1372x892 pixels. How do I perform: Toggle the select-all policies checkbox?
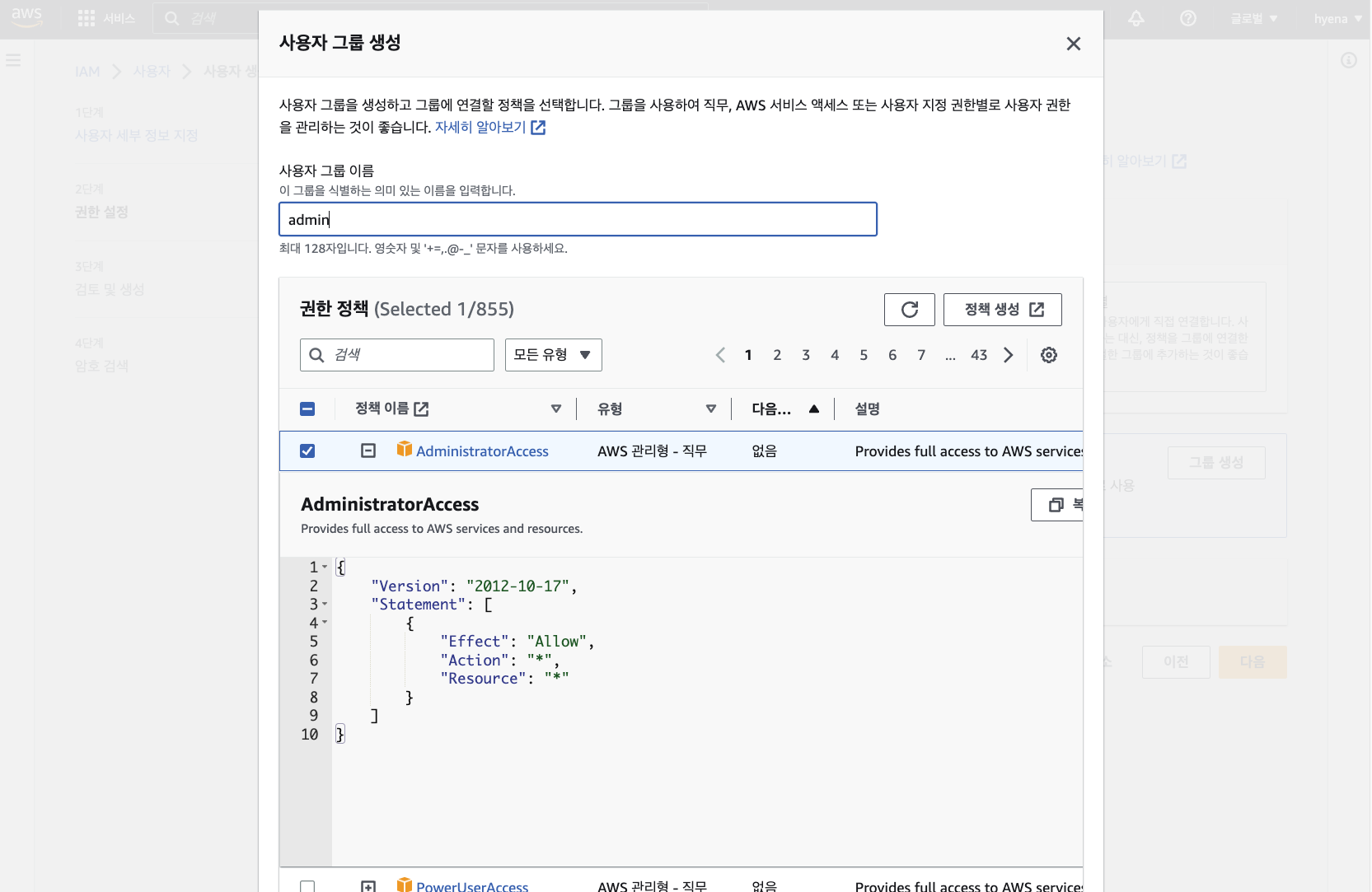point(307,409)
